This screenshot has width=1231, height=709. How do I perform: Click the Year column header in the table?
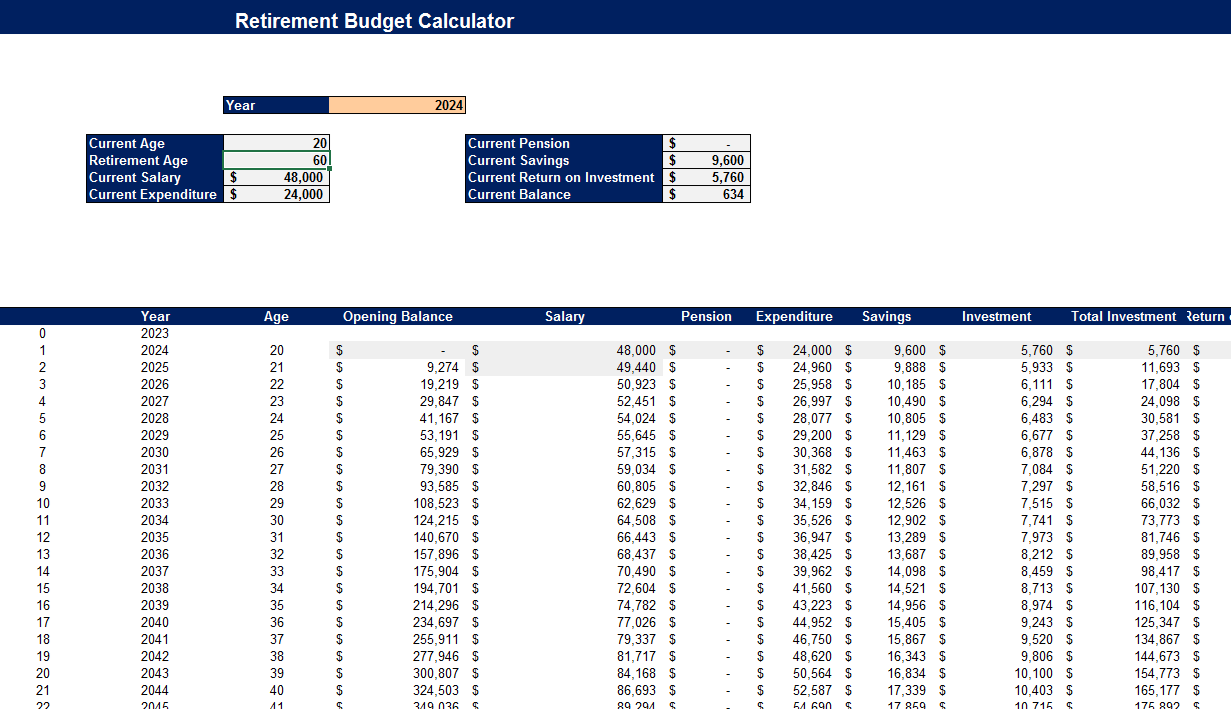click(x=155, y=316)
